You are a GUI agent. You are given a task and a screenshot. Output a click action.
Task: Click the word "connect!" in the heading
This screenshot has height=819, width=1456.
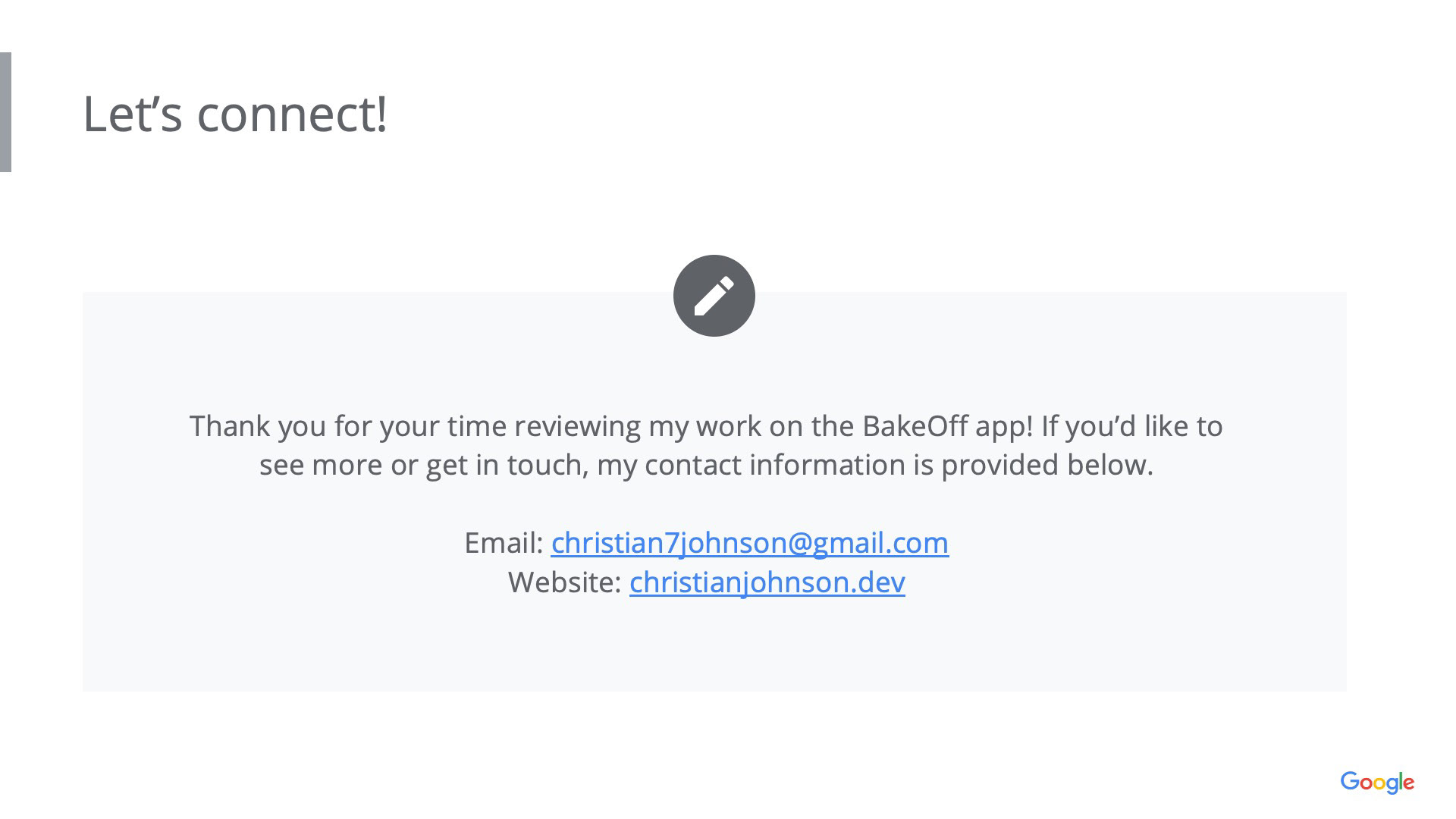point(292,114)
